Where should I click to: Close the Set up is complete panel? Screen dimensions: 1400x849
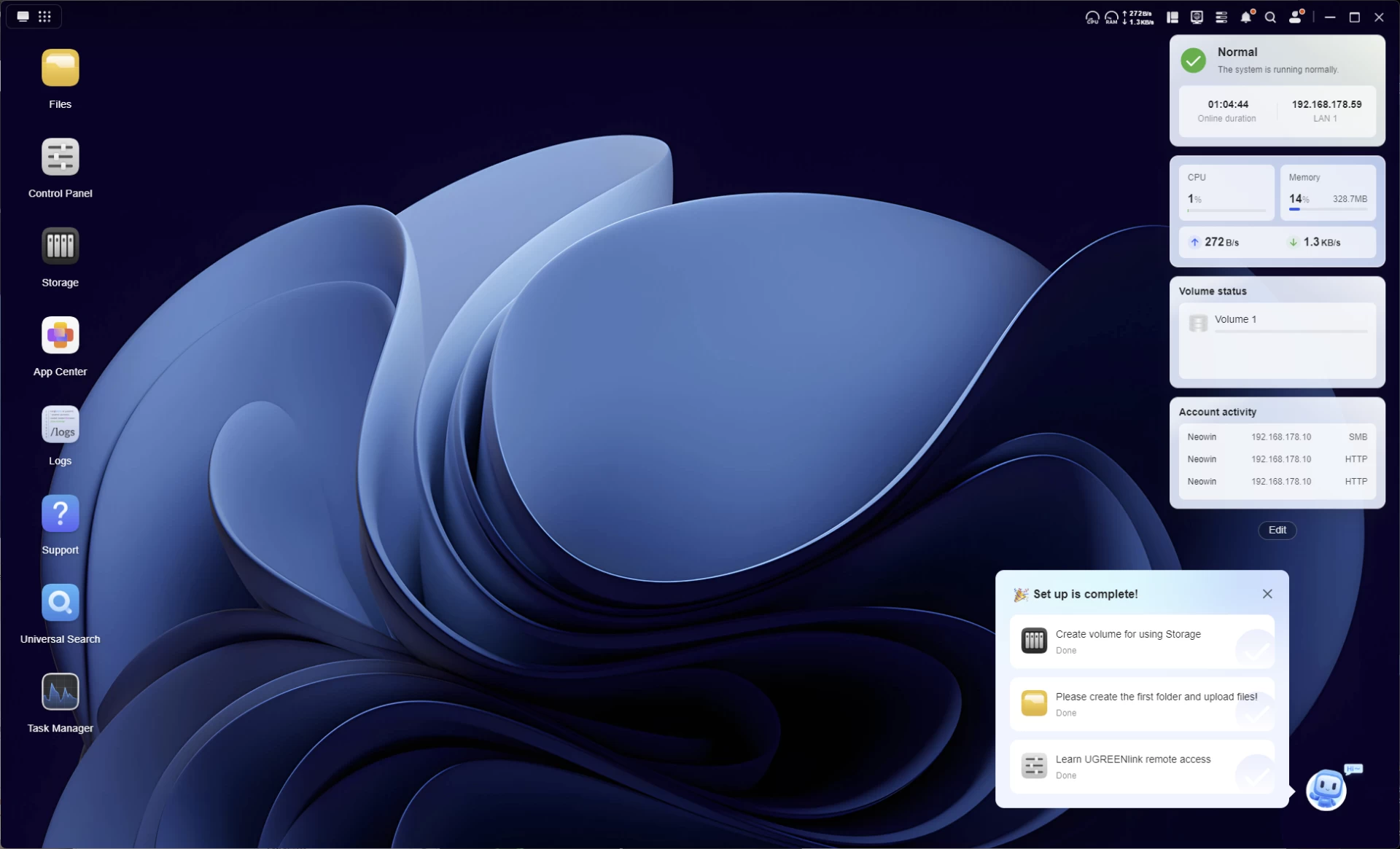pyautogui.click(x=1267, y=594)
